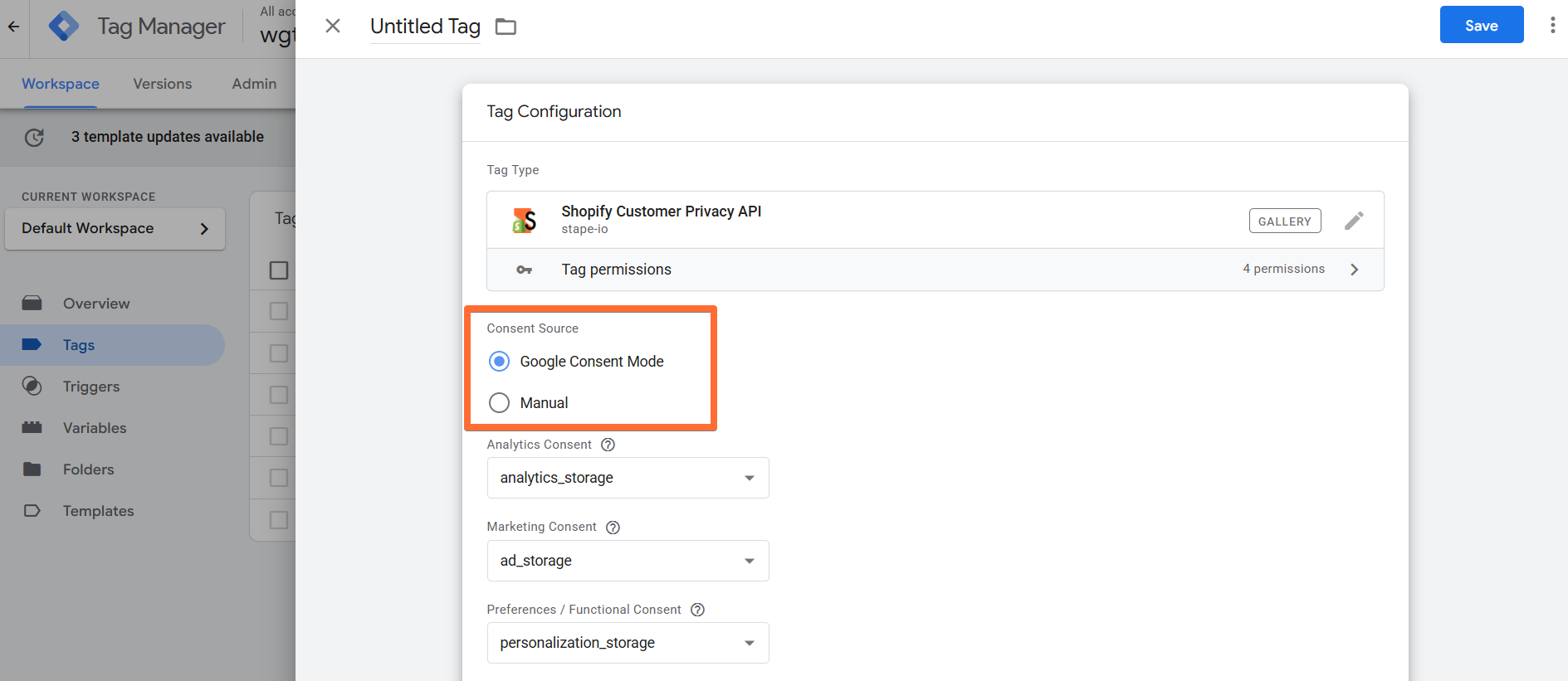
Task: Open the Analytics Consent analytics_storage dropdown
Action: coord(628,478)
